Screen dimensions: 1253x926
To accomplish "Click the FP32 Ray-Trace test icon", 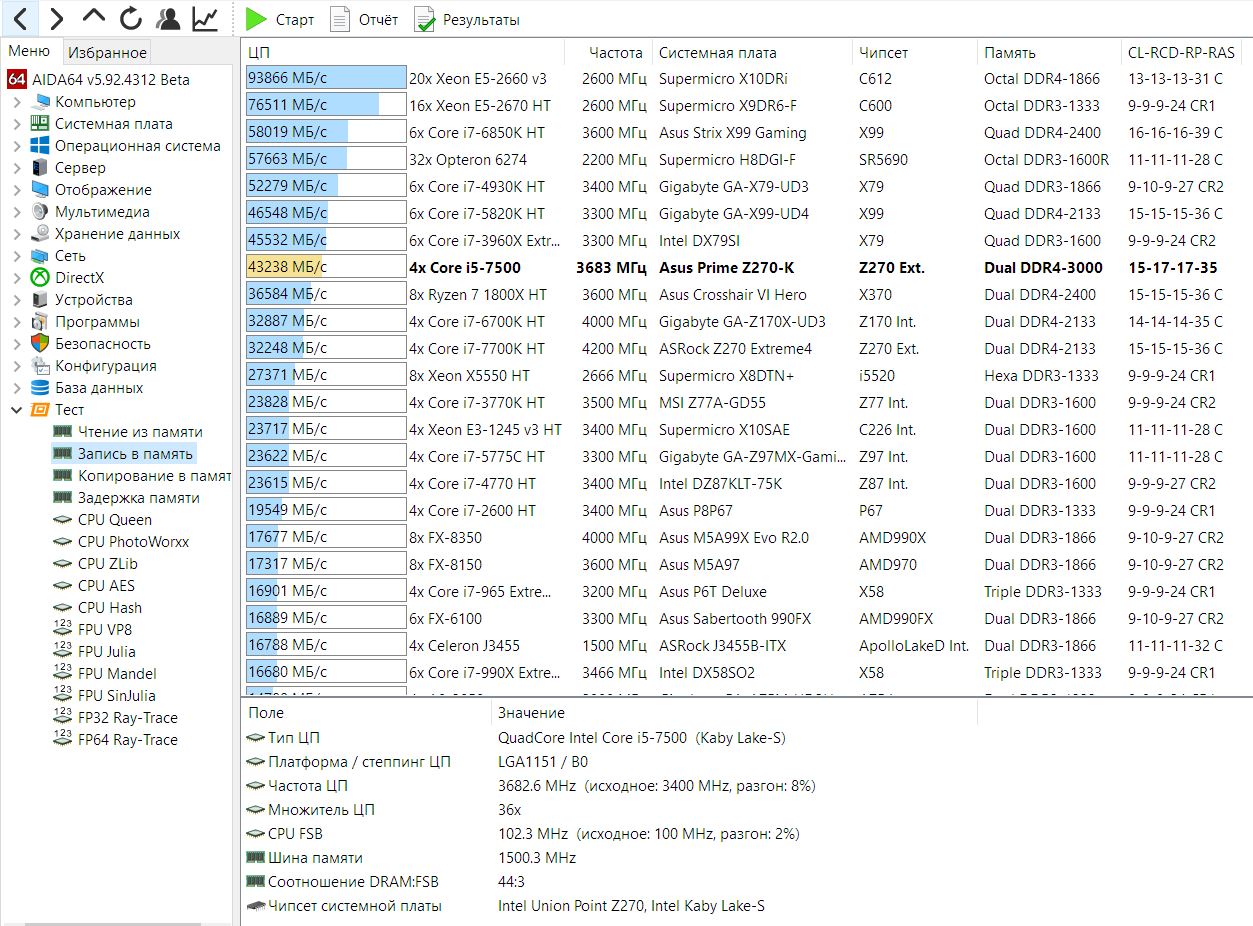I will [x=62, y=718].
